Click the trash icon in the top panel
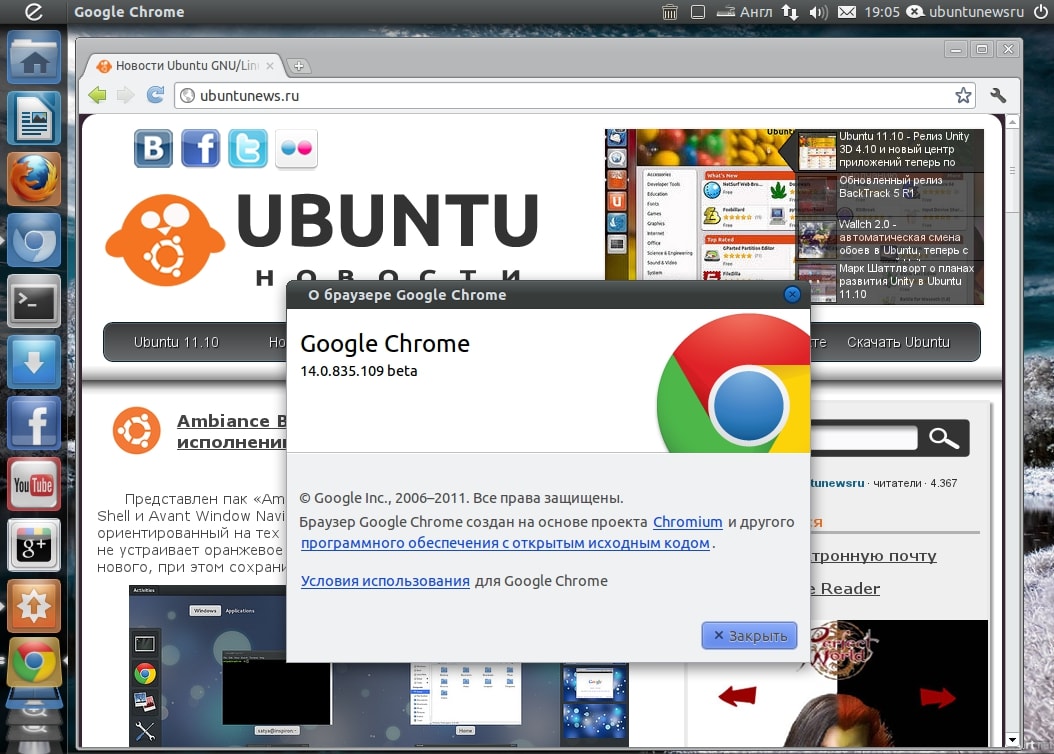The width and height of the screenshot is (1054, 754). (x=670, y=11)
